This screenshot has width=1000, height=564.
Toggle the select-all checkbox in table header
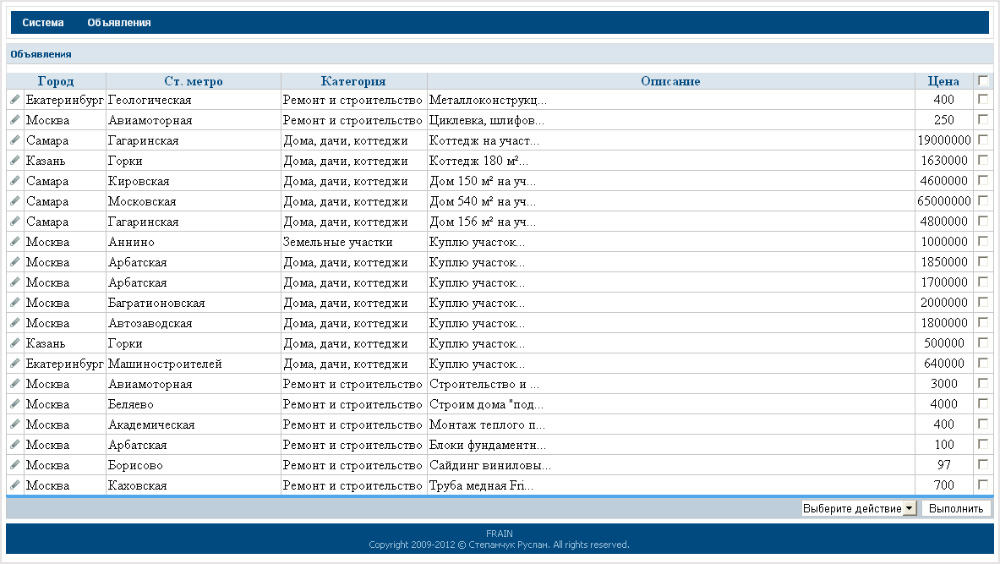click(983, 81)
